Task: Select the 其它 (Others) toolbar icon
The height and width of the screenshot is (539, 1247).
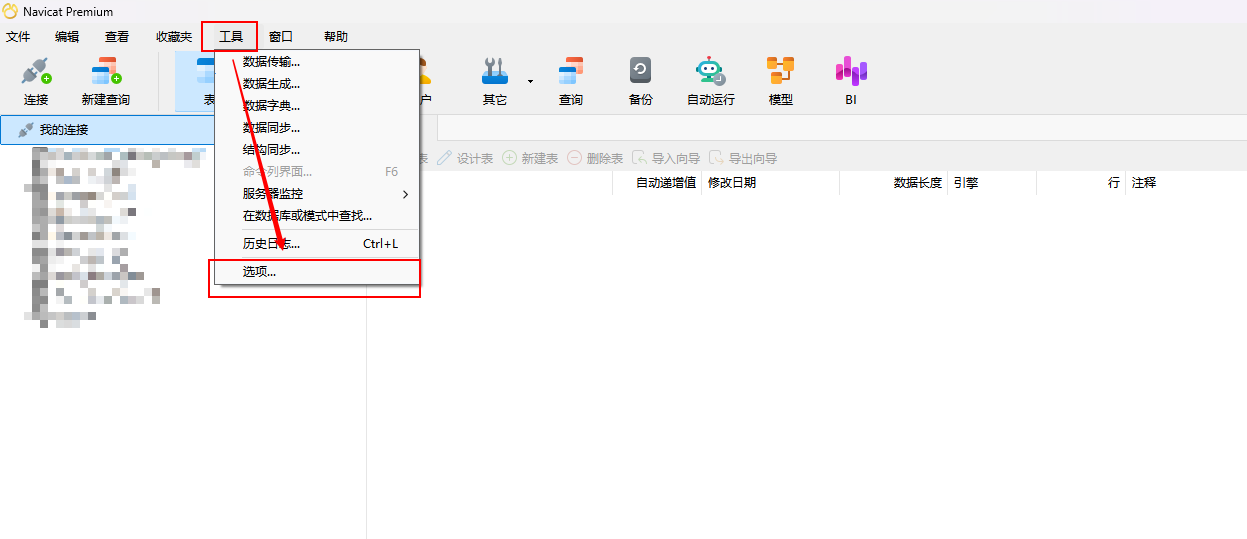Action: click(x=495, y=80)
